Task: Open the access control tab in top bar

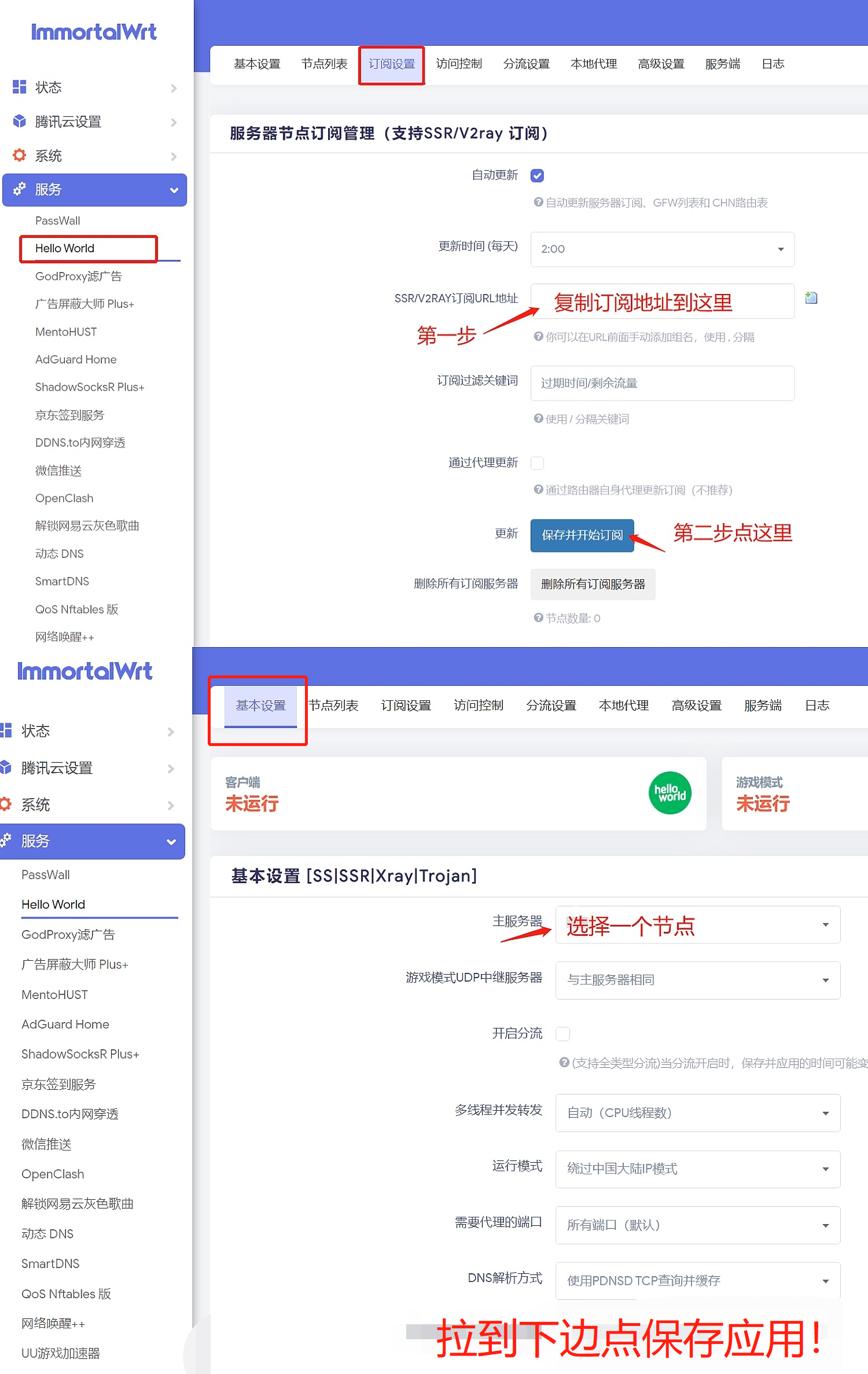Action: tap(459, 64)
